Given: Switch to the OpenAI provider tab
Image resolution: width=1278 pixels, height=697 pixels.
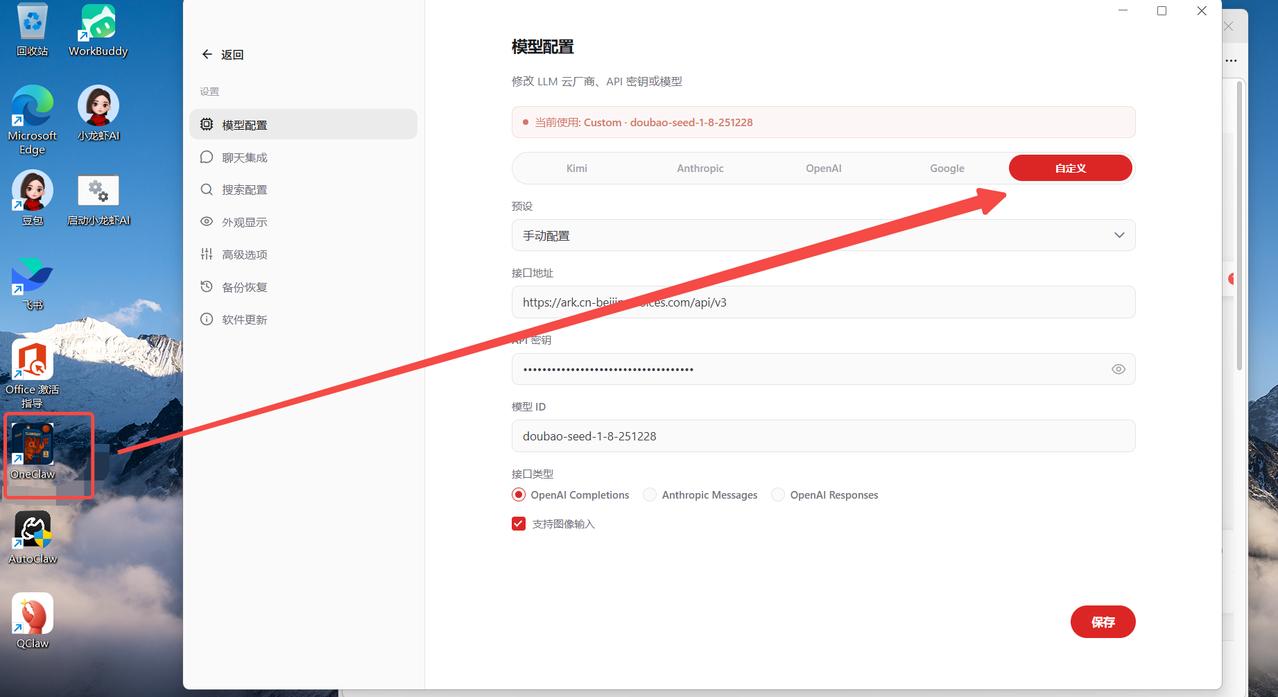Looking at the screenshot, I should [x=823, y=168].
